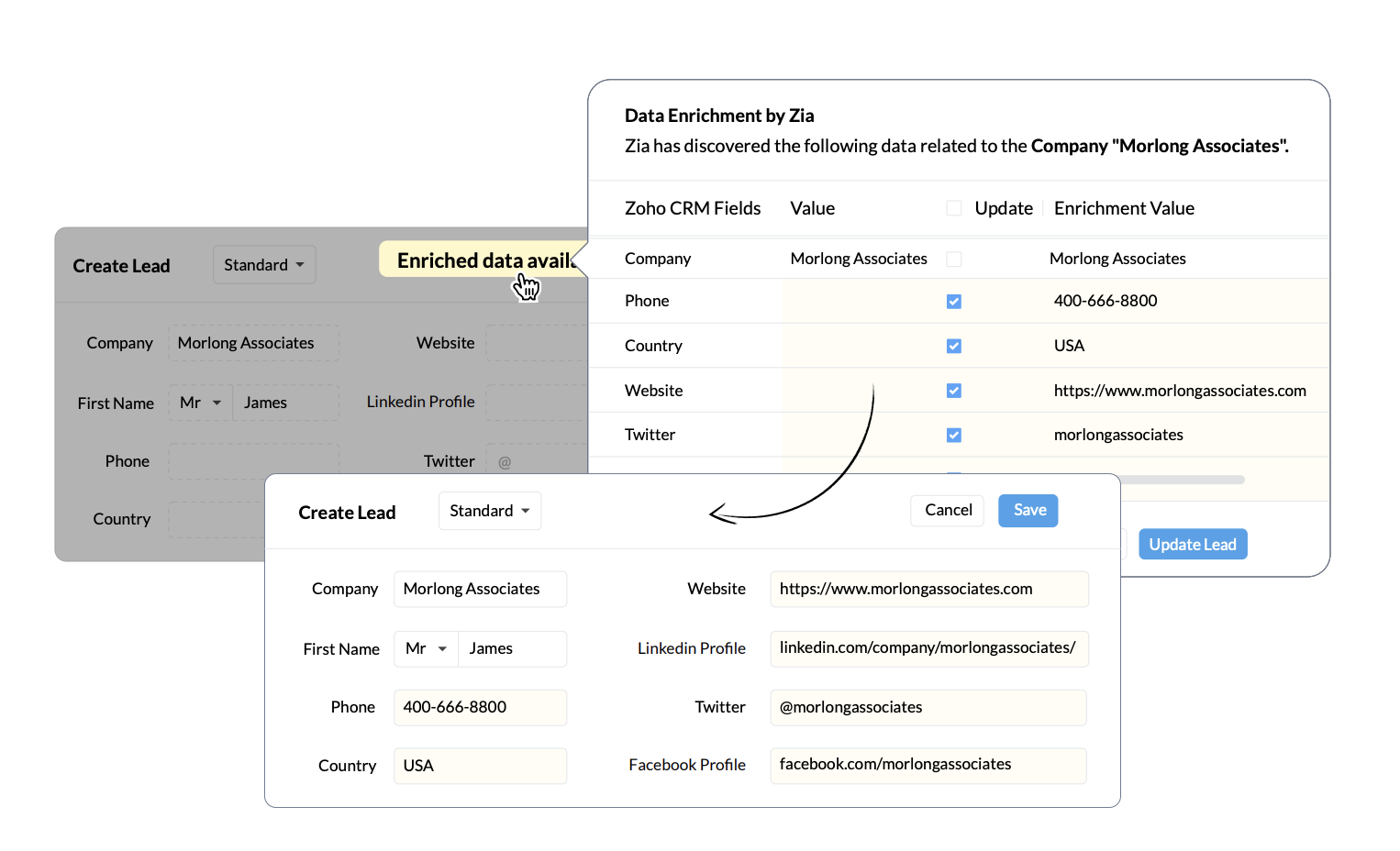Screen dimensions: 1400x851
Task: Click the Cancel button
Action: tap(947, 510)
